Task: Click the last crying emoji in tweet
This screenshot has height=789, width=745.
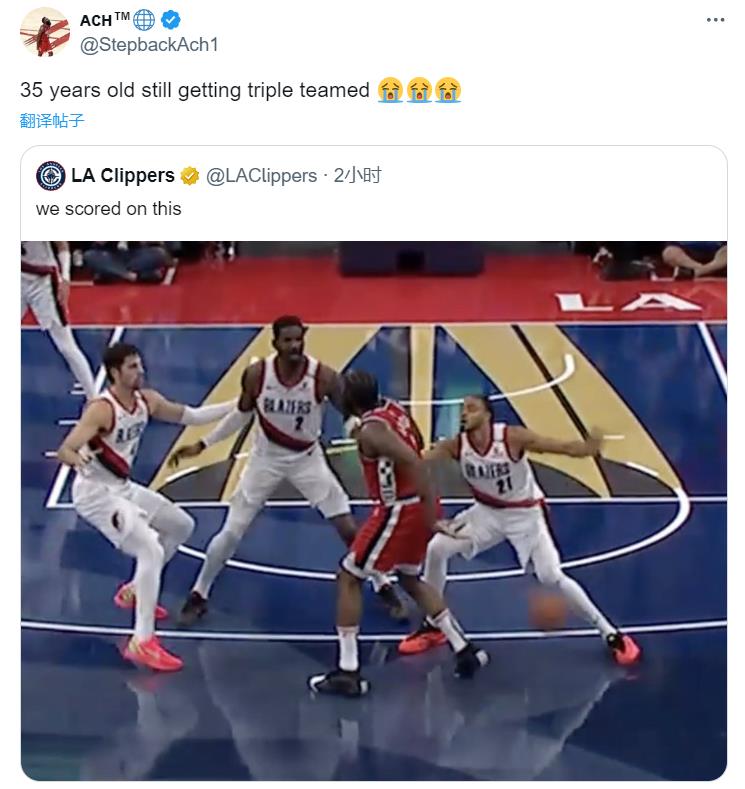Action: pos(448,91)
